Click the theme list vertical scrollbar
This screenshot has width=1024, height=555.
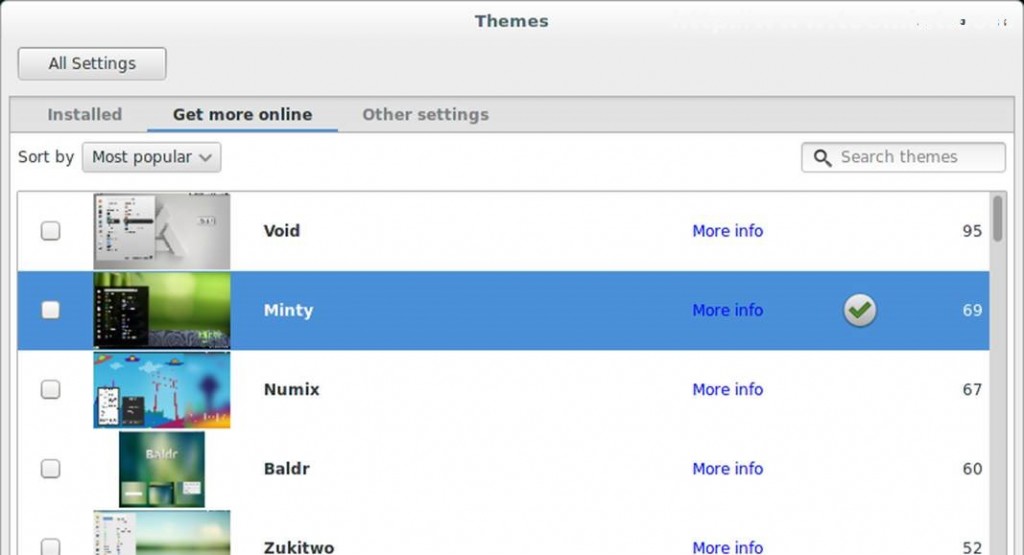997,219
